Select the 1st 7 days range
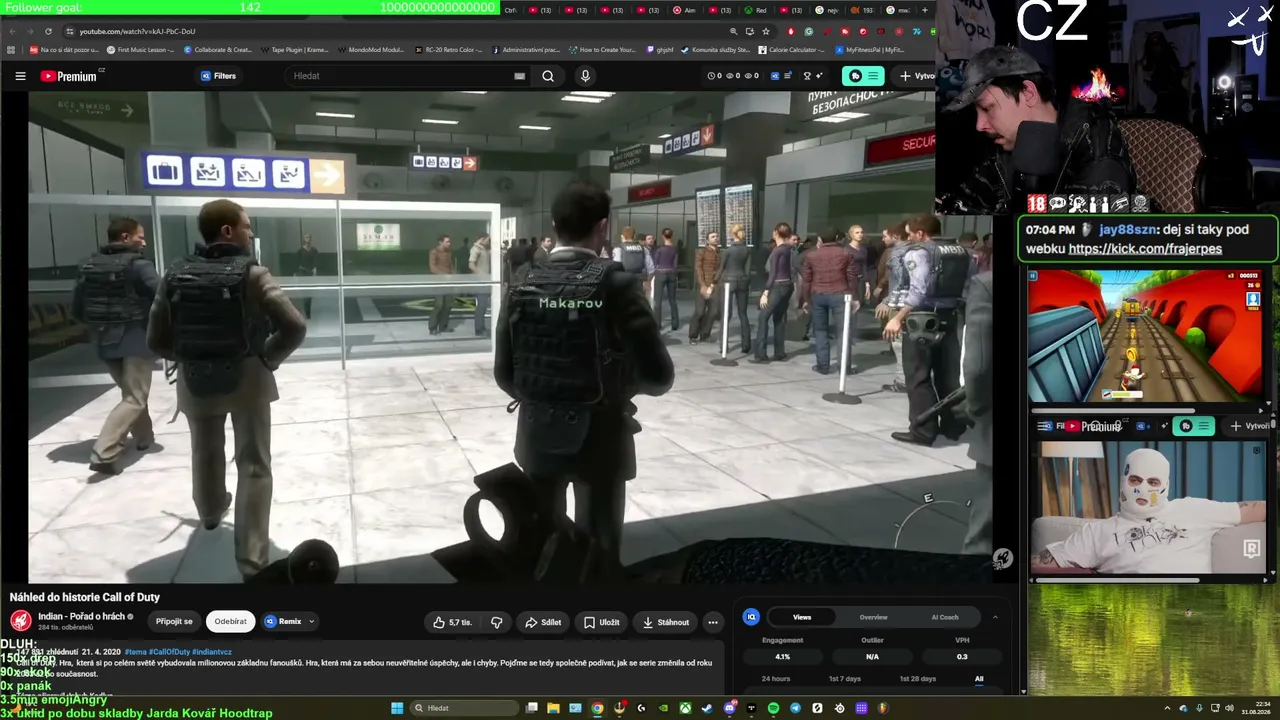Viewport: 1280px width, 720px height. pyautogui.click(x=845, y=679)
